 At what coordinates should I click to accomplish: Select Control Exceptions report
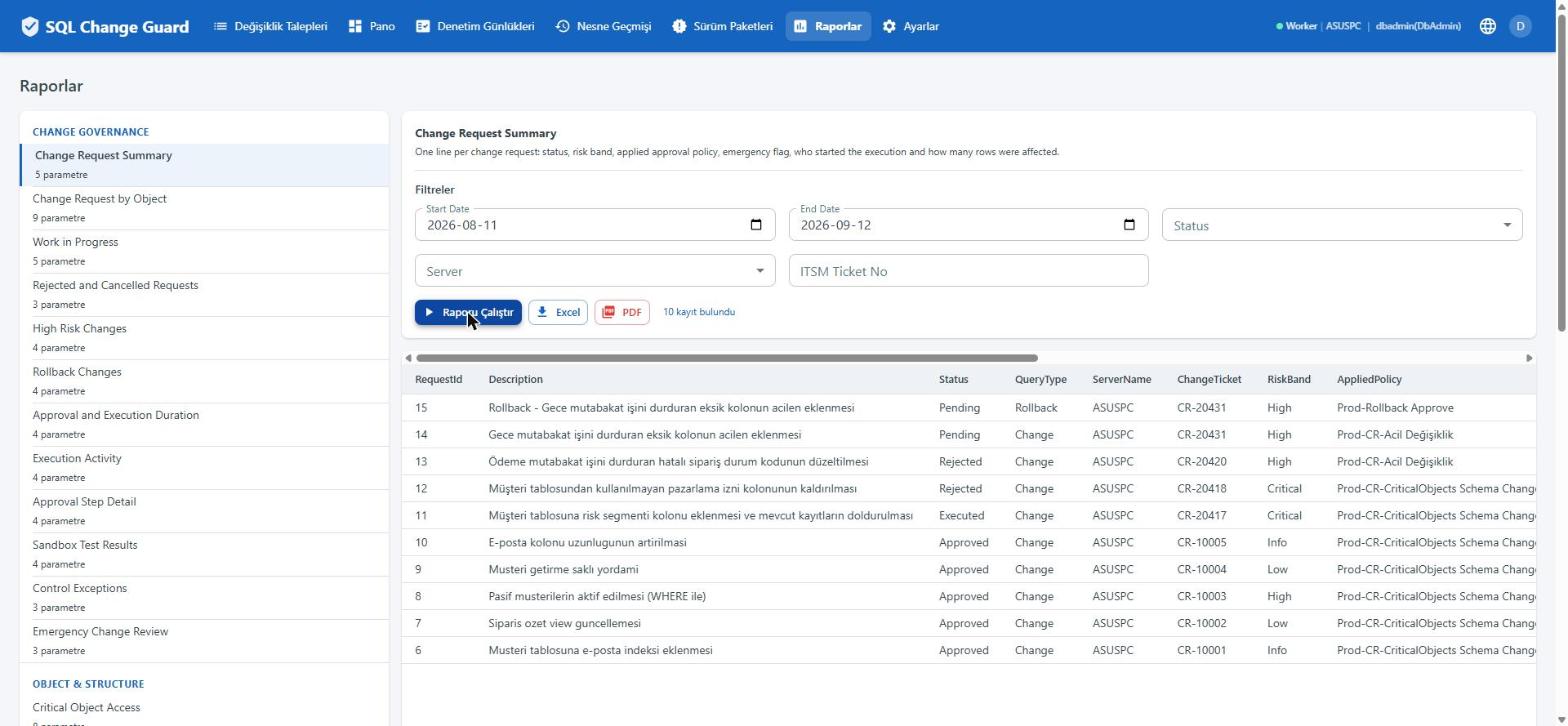click(x=204, y=597)
